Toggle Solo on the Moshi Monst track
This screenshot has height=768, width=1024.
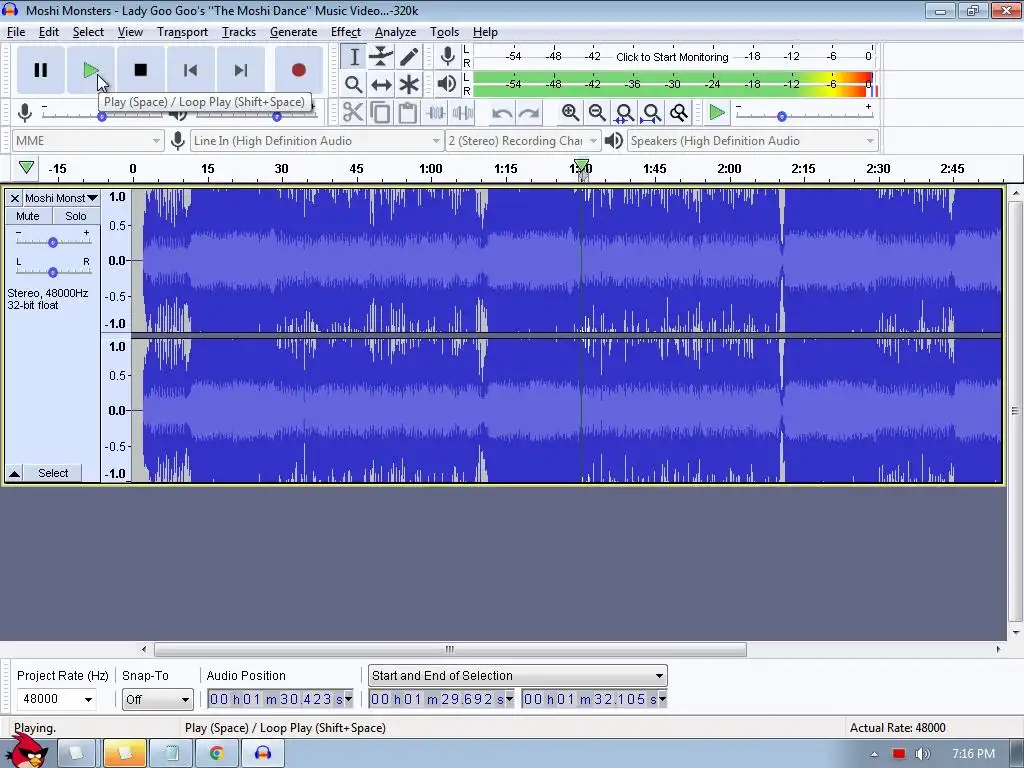tap(75, 216)
